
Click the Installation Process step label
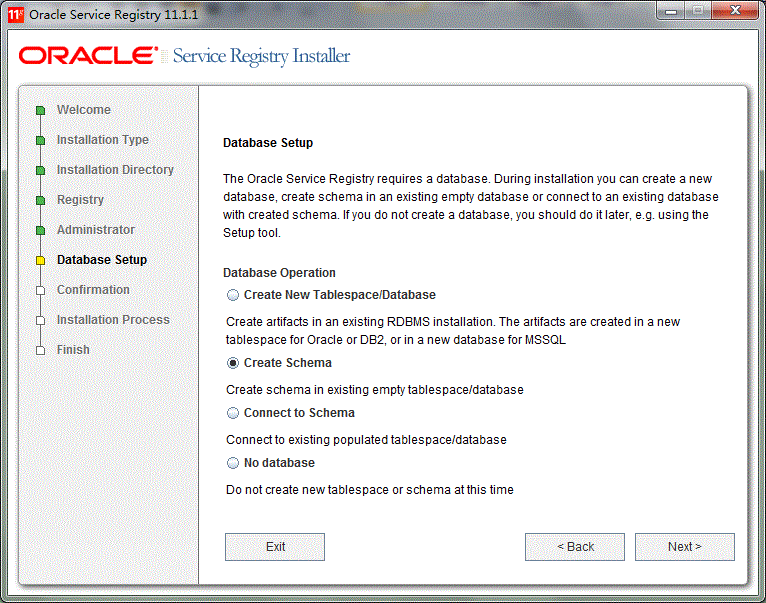click(113, 320)
